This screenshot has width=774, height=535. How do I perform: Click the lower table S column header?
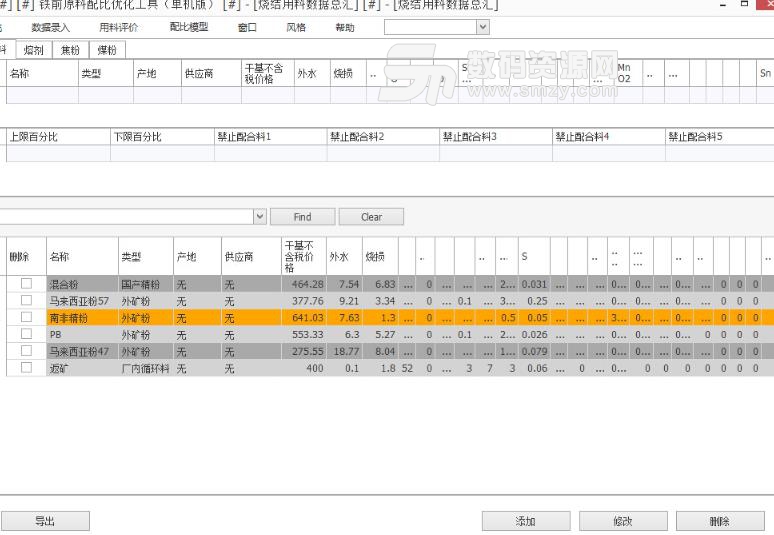[535, 256]
